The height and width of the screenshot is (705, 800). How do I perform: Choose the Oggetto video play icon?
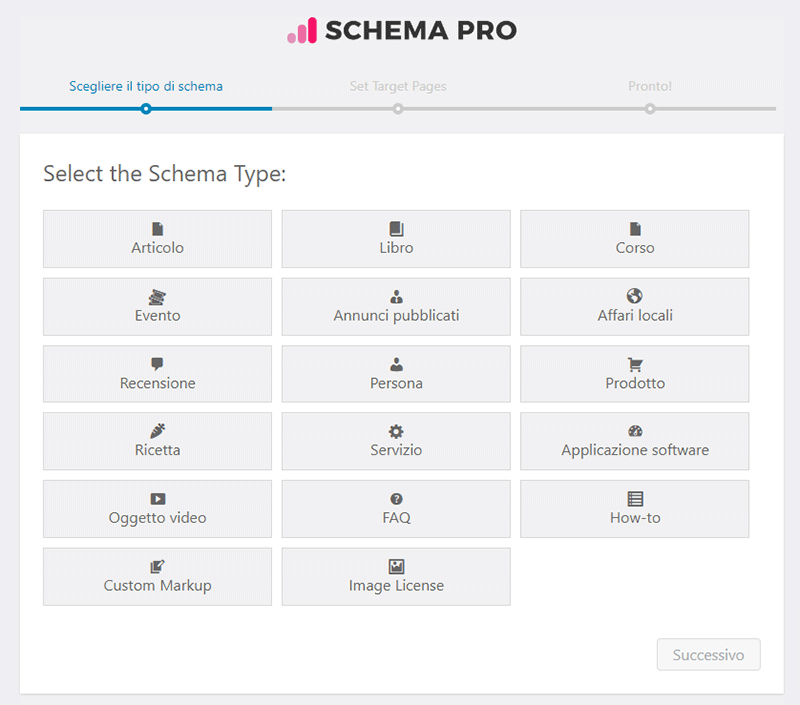(x=158, y=499)
